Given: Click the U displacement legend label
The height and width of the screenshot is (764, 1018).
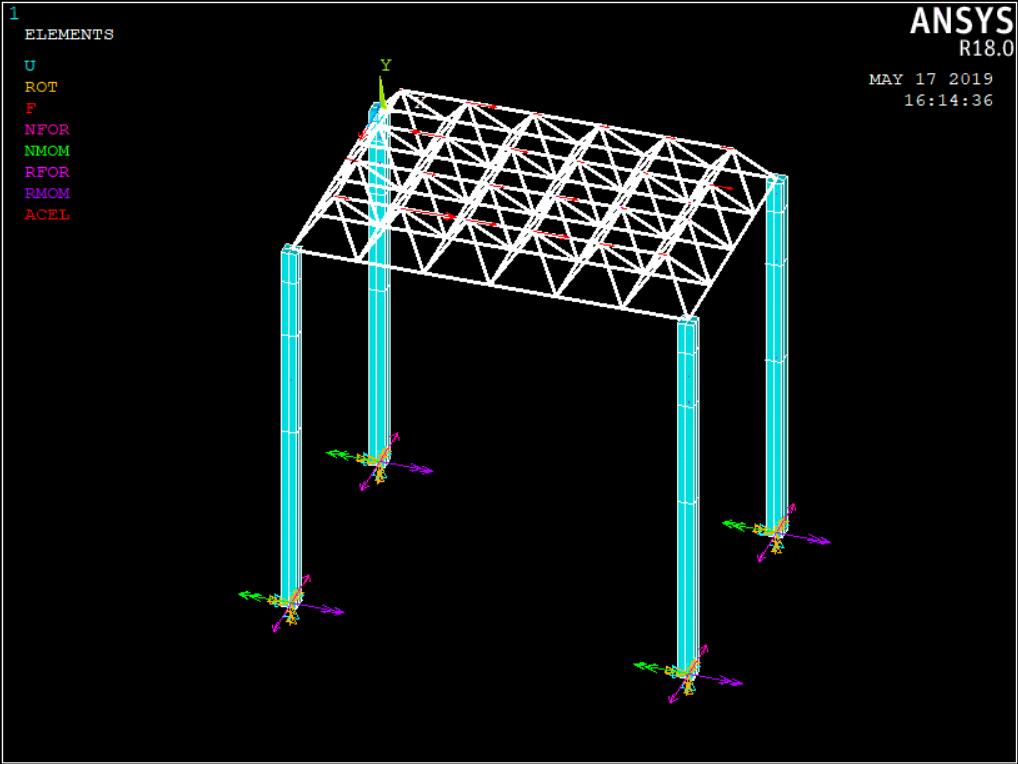Looking at the screenshot, I should tap(30, 66).
